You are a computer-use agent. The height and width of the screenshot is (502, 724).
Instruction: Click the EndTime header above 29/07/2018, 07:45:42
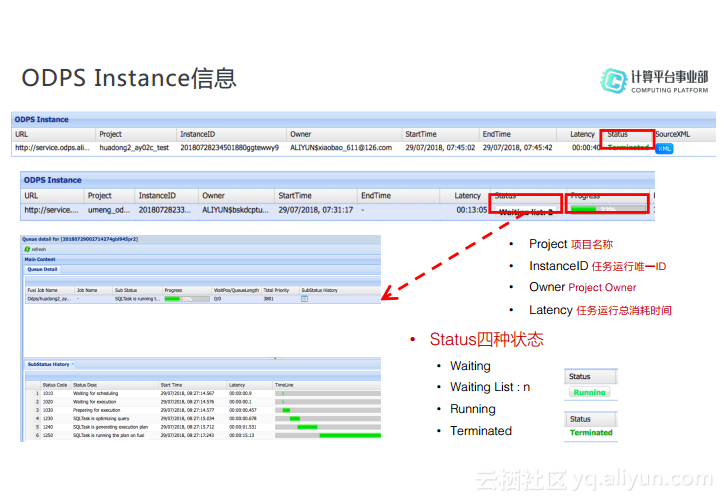(x=518, y=134)
